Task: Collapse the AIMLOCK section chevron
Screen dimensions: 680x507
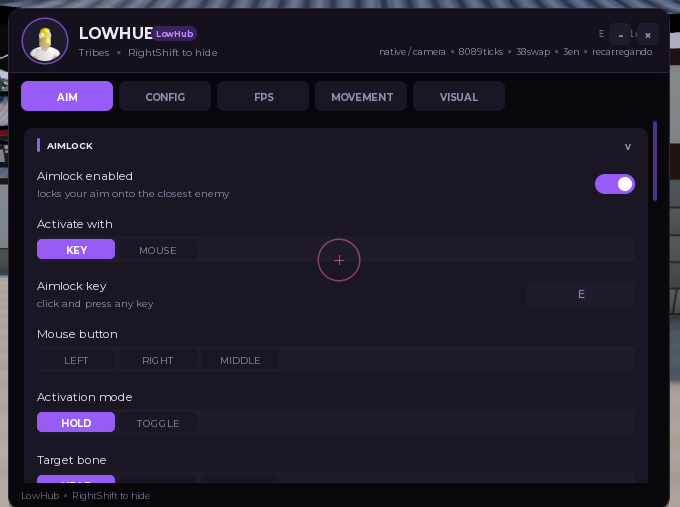Action: 628,147
